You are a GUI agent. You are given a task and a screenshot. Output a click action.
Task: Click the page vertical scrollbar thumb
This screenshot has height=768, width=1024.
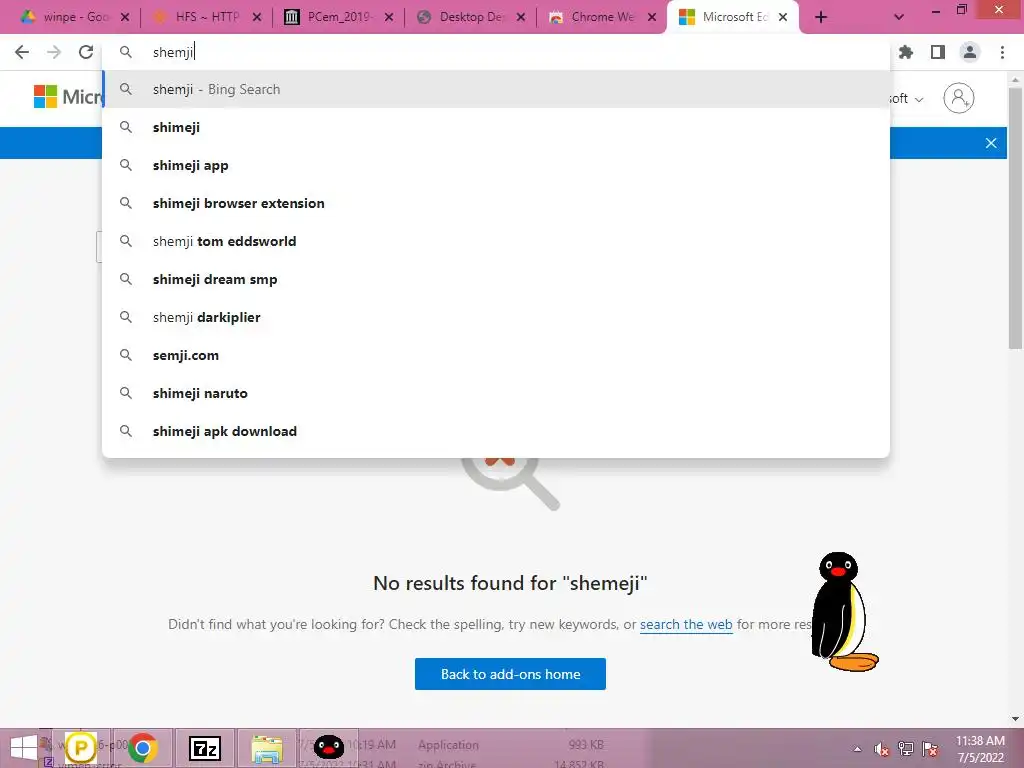coord(1015,219)
